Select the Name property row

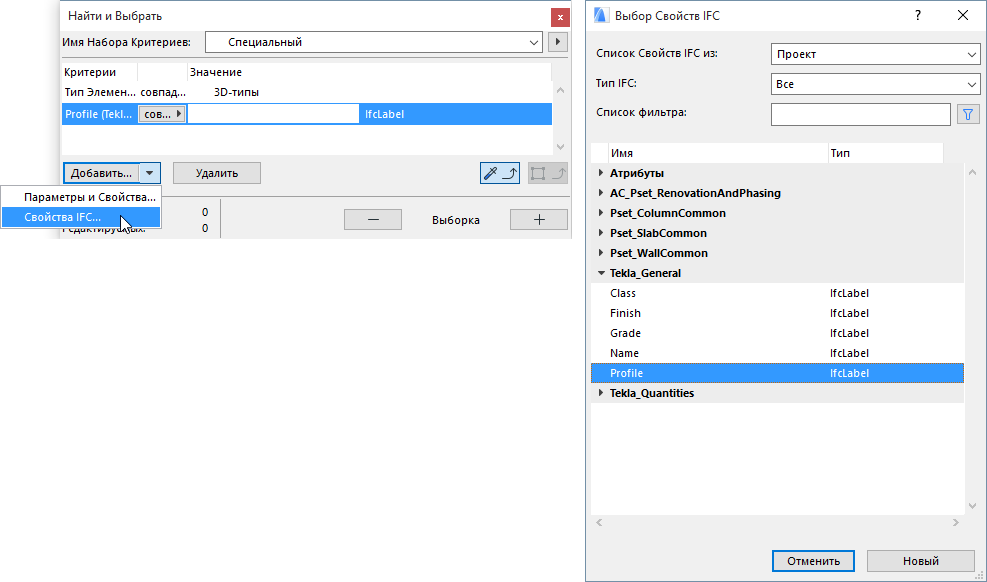click(777, 353)
